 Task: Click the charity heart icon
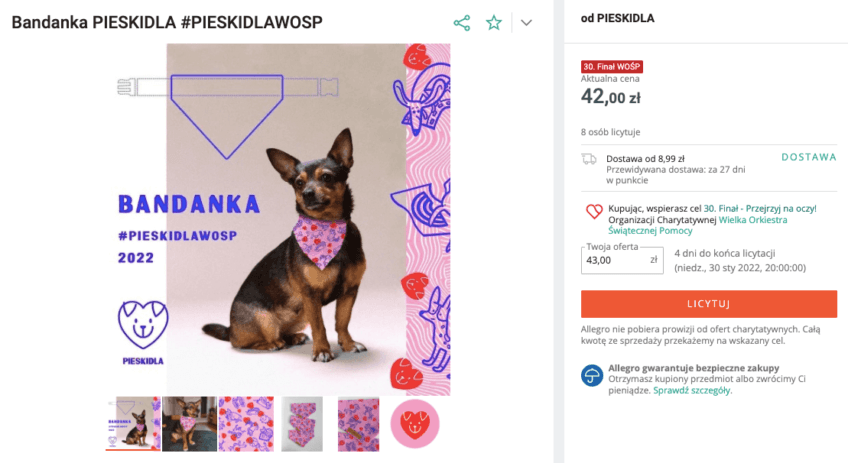[592, 211]
